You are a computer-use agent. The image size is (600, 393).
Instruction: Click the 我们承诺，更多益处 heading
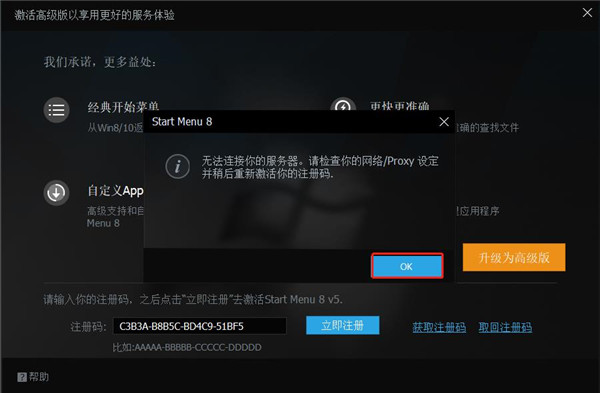(x=100, y=62)
